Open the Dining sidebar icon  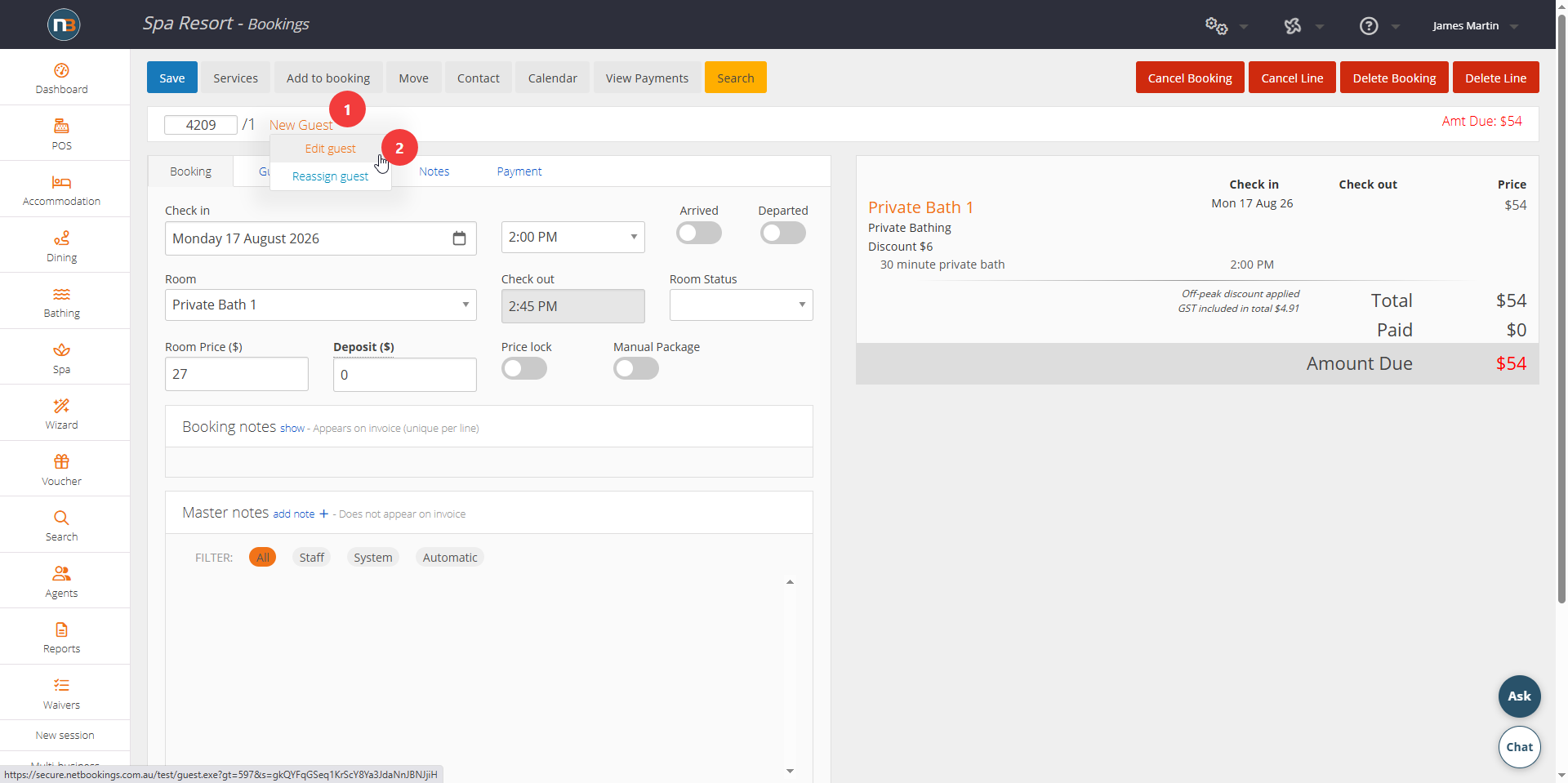(x=61, y=247)
